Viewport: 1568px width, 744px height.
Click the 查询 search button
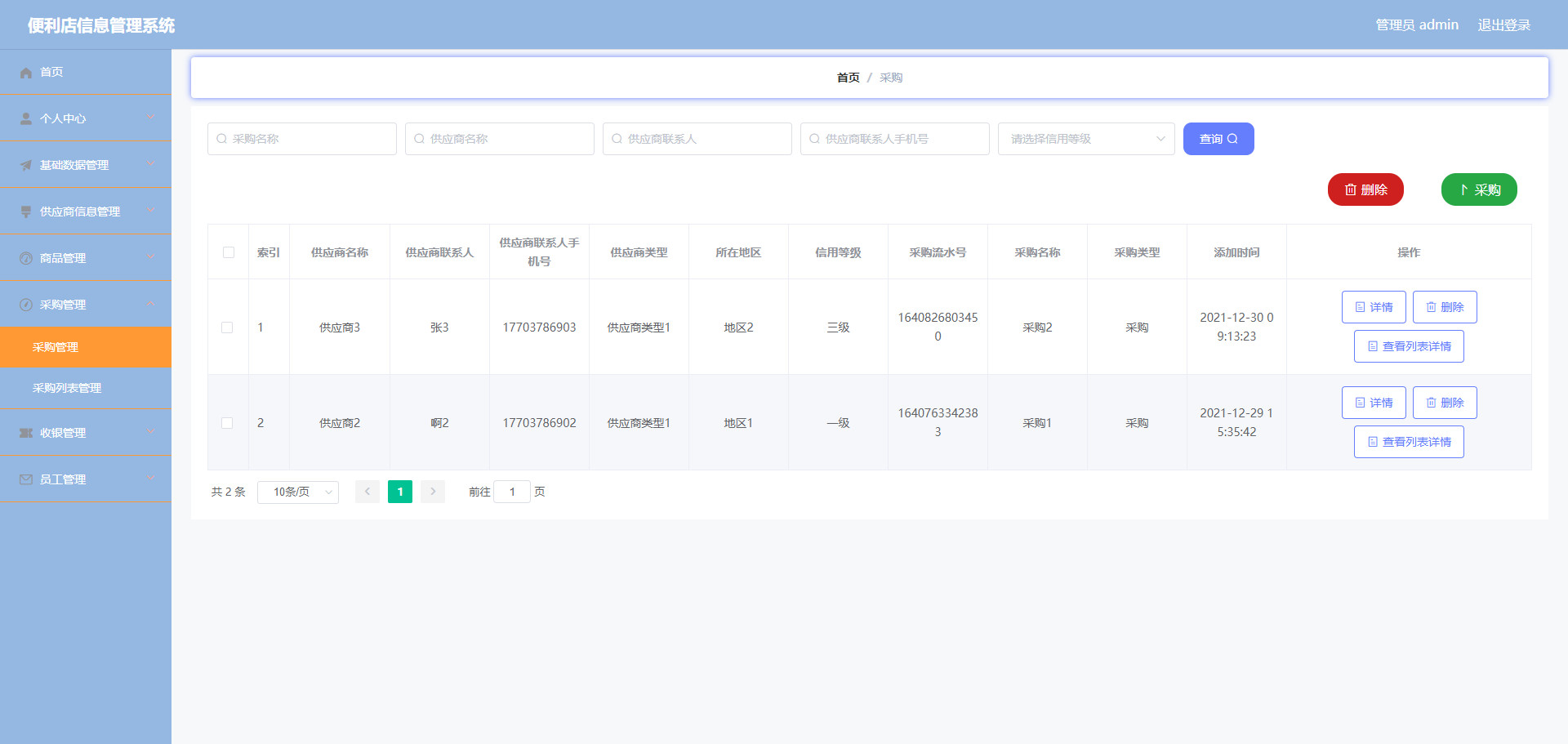(x=1218, y=139)
